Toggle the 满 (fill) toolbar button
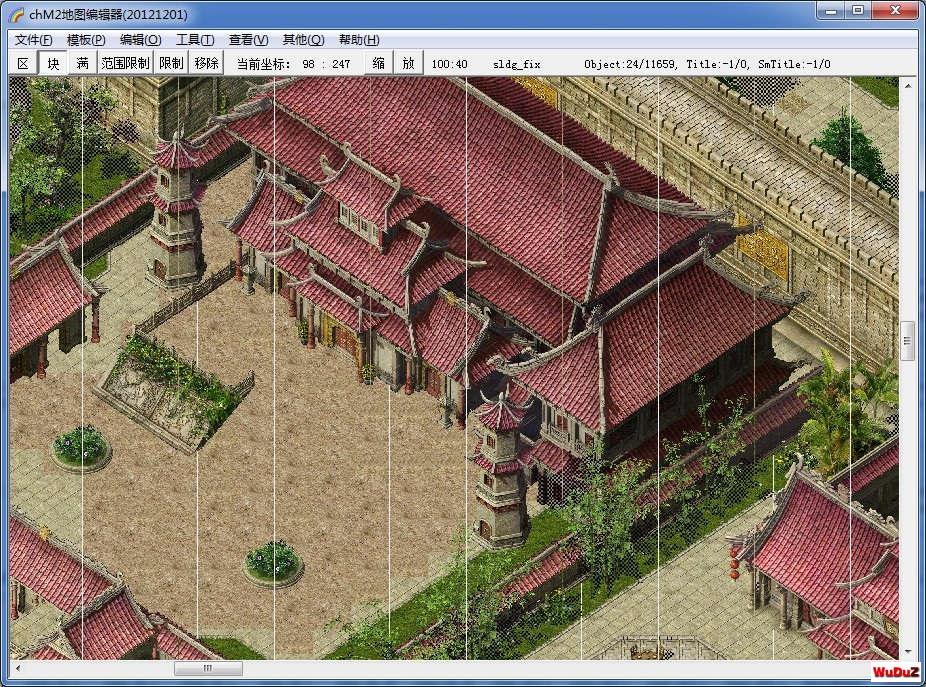 click(x=83, y=63)
